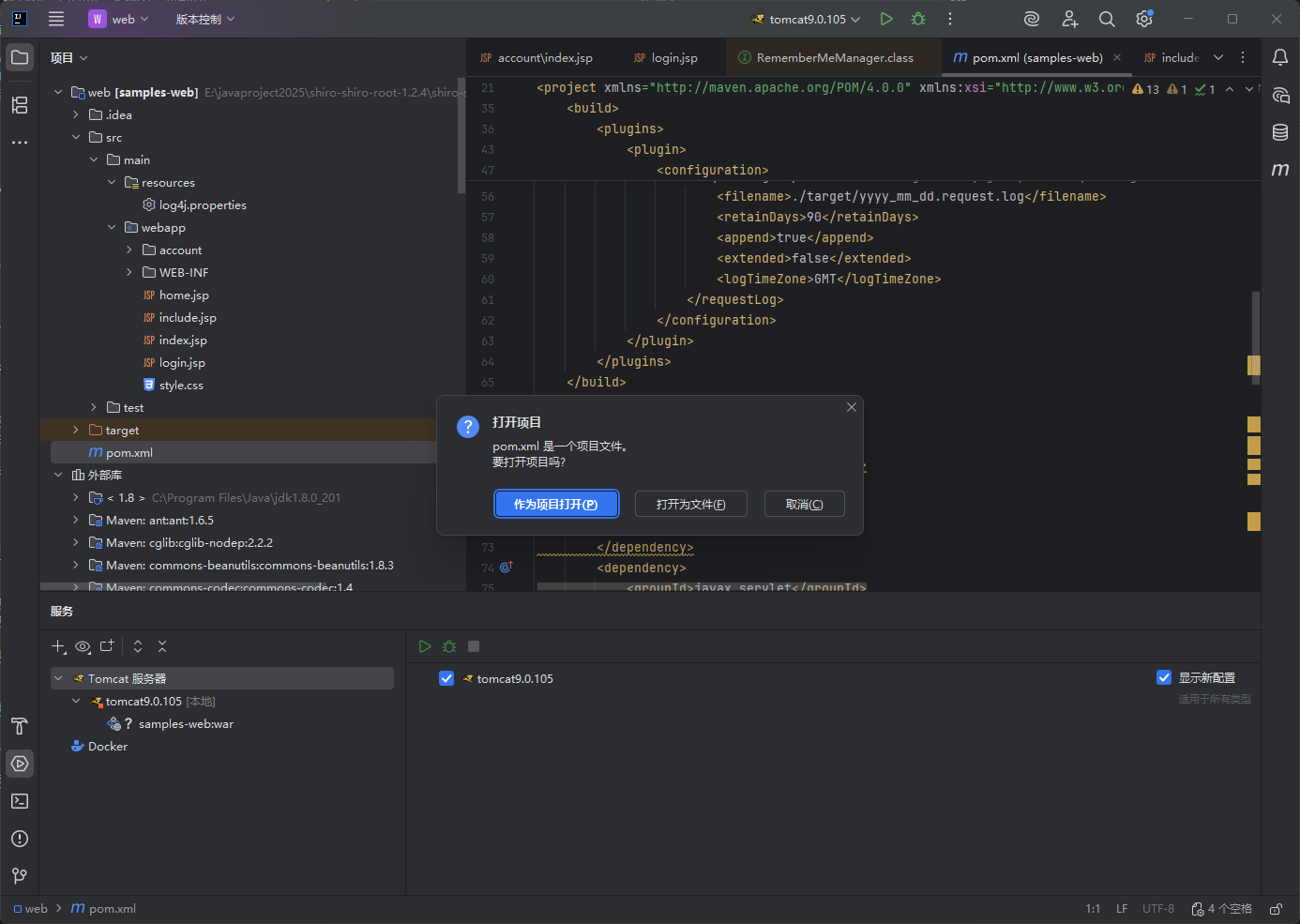Toggle the services view options eye icon
1300x924 pixels.
[83, 646]
